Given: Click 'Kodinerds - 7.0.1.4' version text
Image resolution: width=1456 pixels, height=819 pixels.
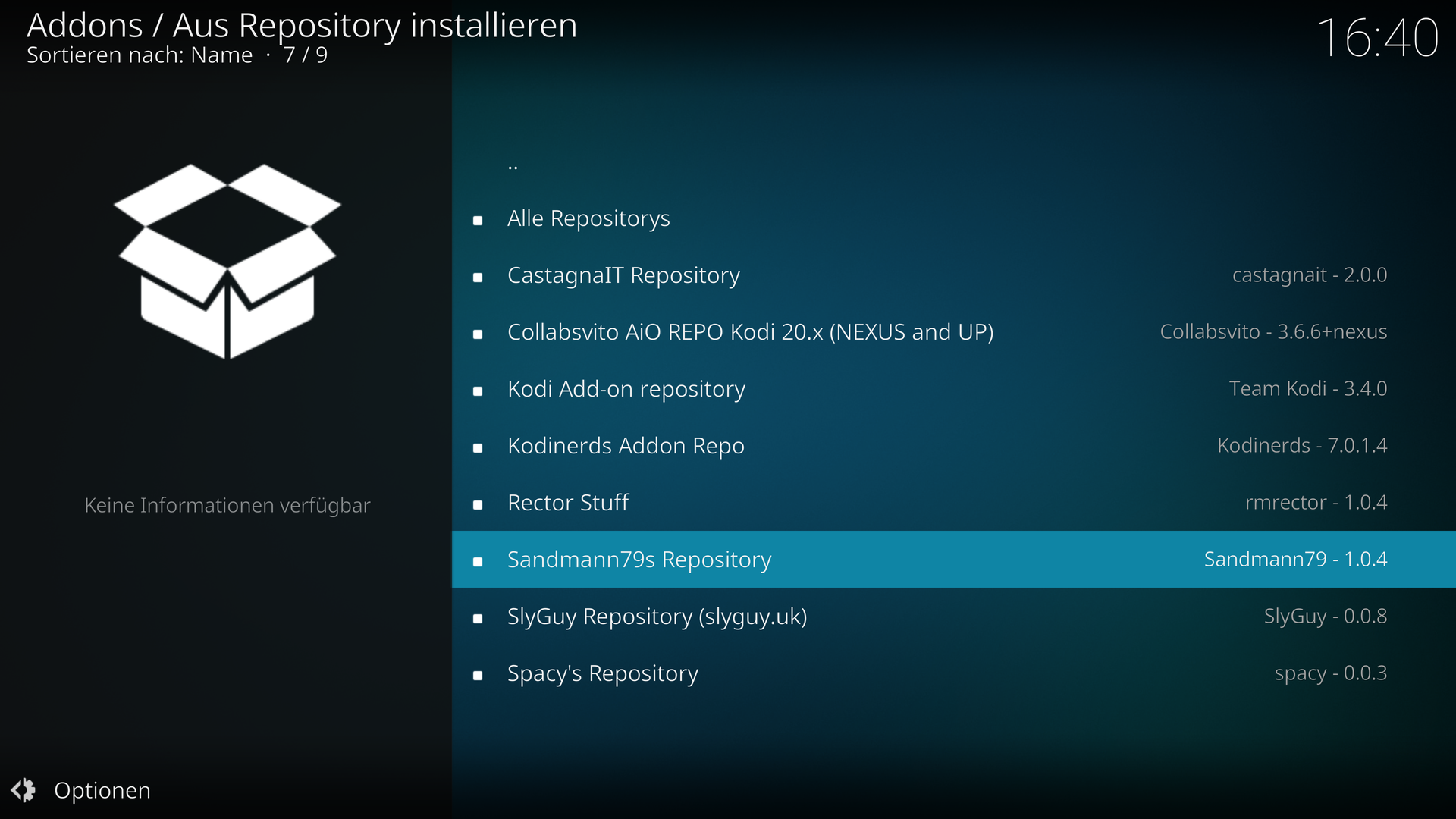Looking at the screenshot, I should click(x=1302, y=446).
